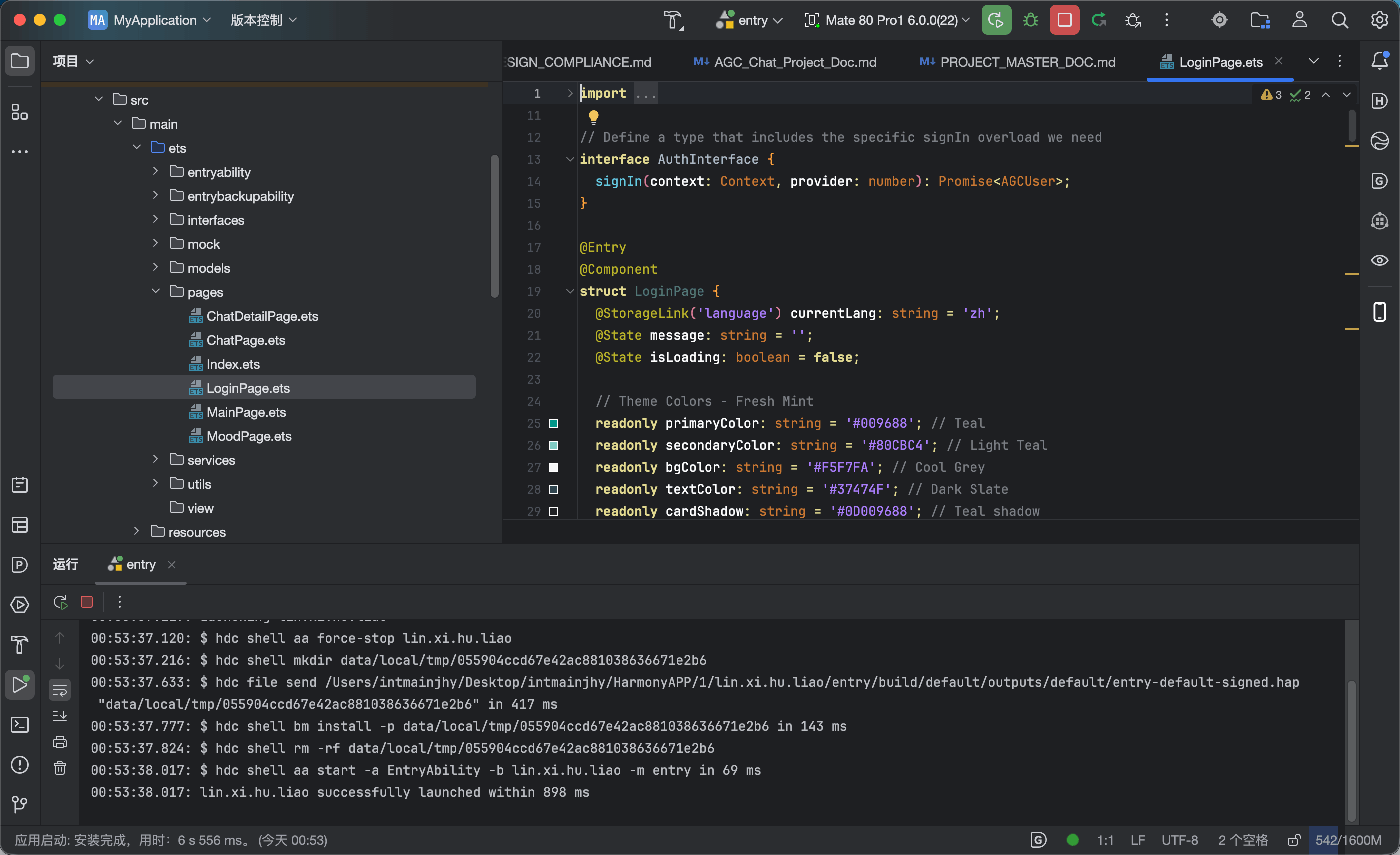Open the Mate 80 Pro1 device dropdown

click(x=887, y=21)
